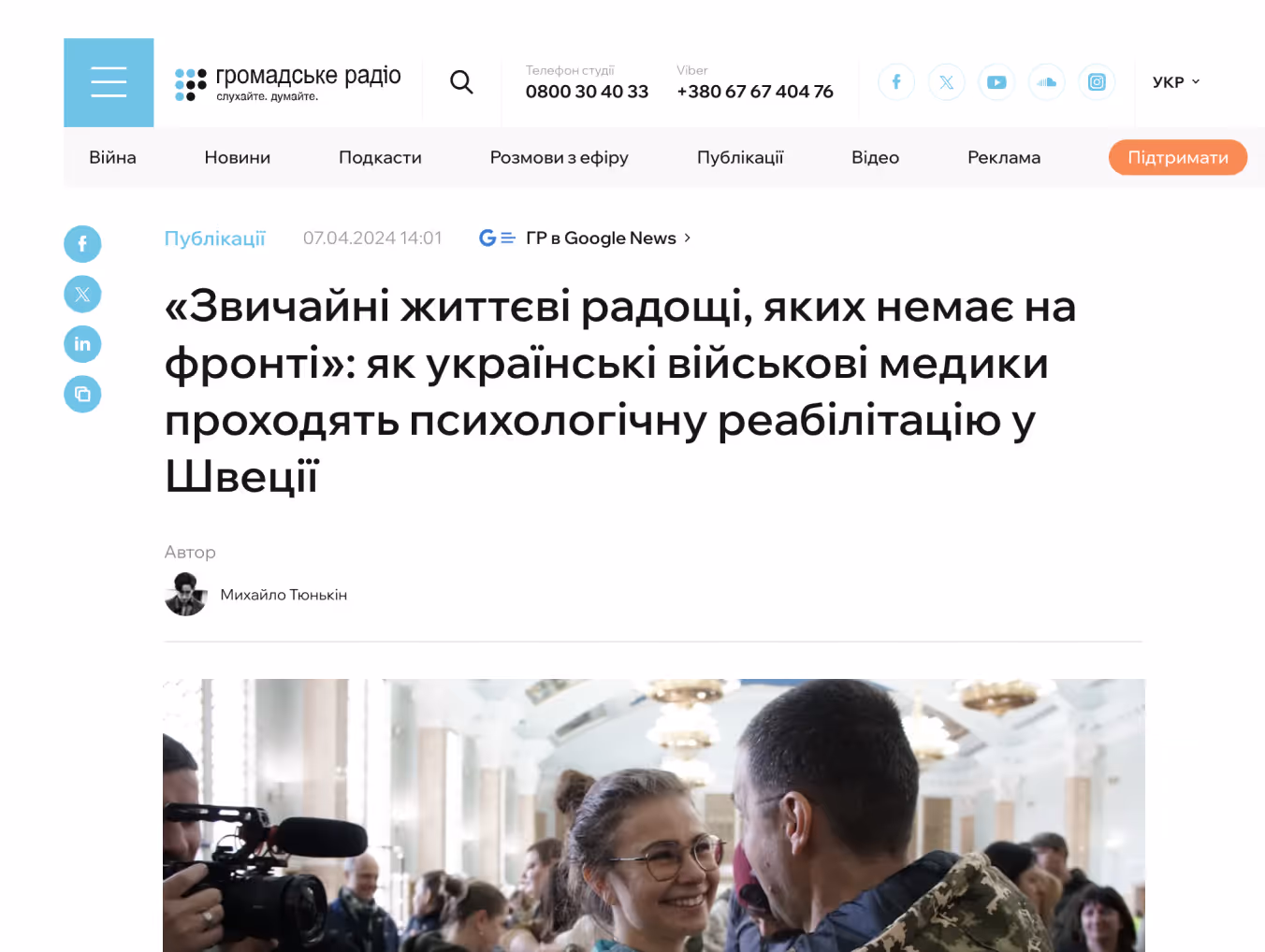The width and height of the screenshot is (1265, 952).
Task: Share article on Facebook sidebar icon
Action: tap(82, 244)
